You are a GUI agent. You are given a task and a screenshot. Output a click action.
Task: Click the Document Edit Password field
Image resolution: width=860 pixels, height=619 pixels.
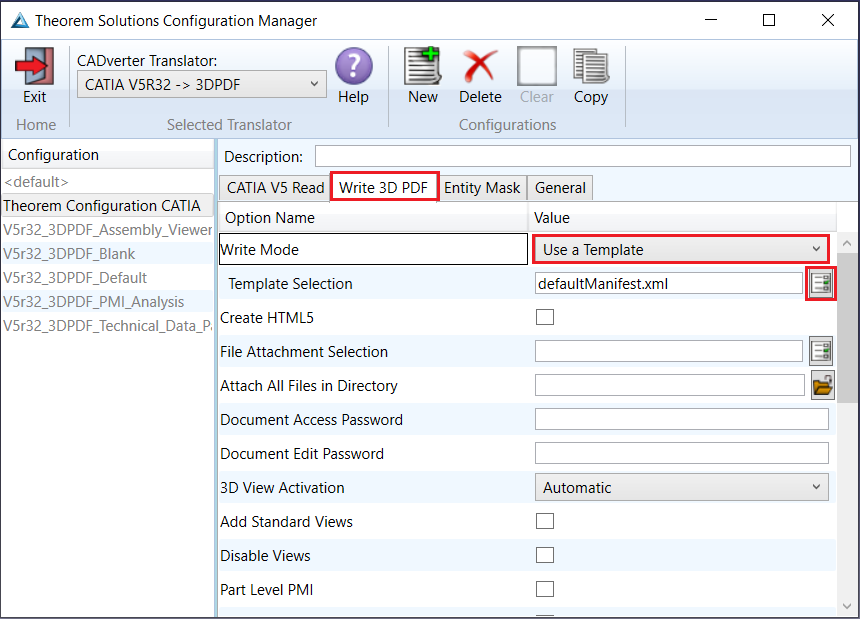[682, 453]
